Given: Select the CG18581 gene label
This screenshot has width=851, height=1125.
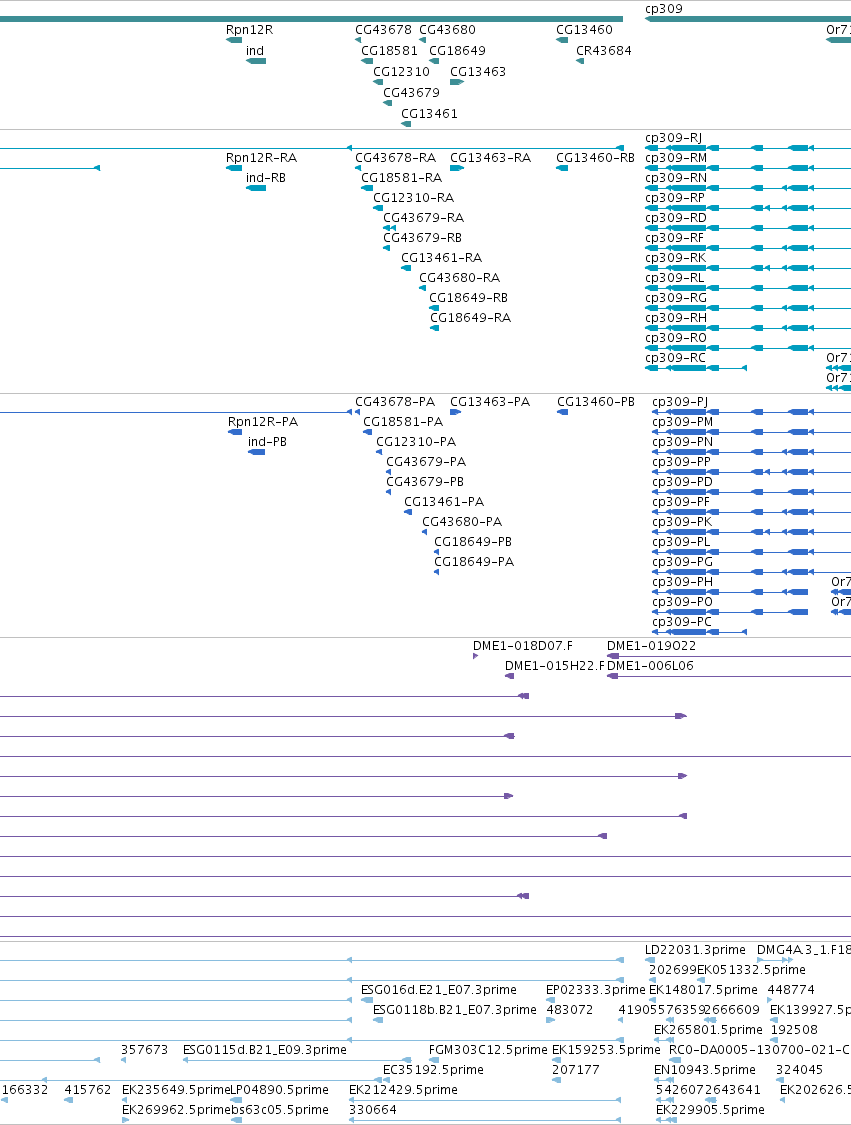Looking at the screenshot, I should pos(389,50).
